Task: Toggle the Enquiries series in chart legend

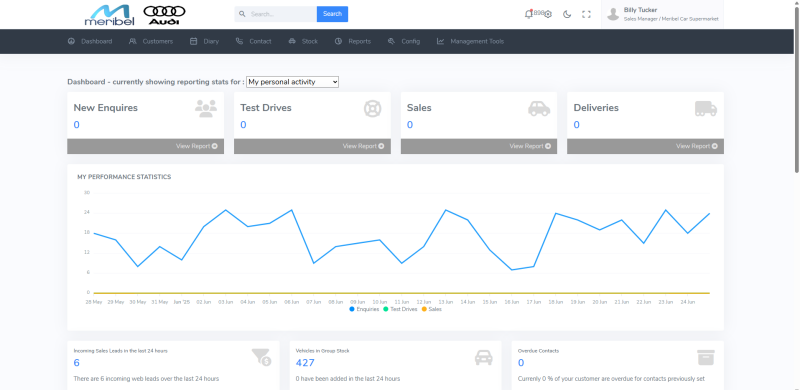Action: 364,309
